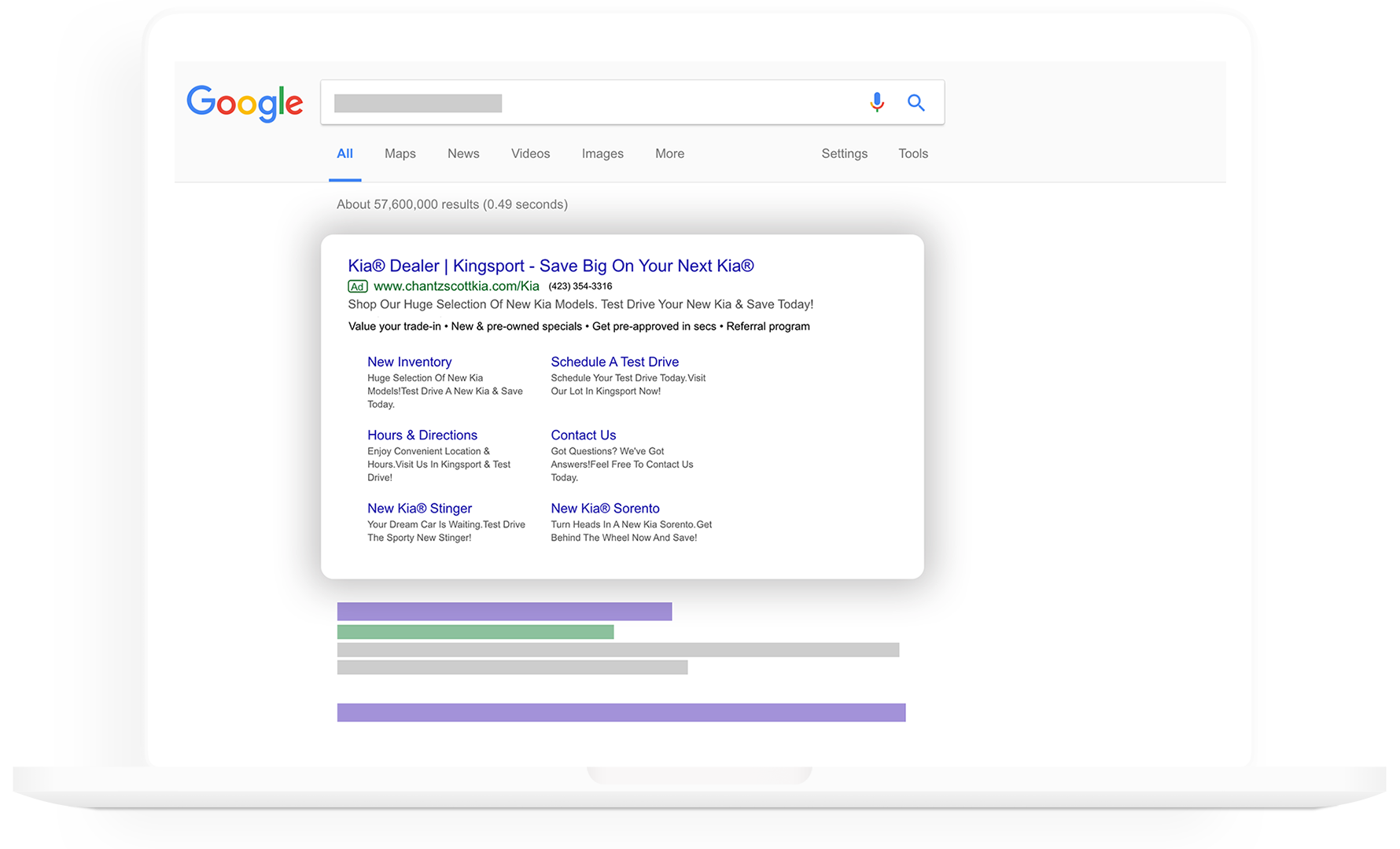Click the blue search magnifier icon
Image resolution: width=1400 pixels, height=849 pixels.
pyautogui.click(x=916, y=102)
